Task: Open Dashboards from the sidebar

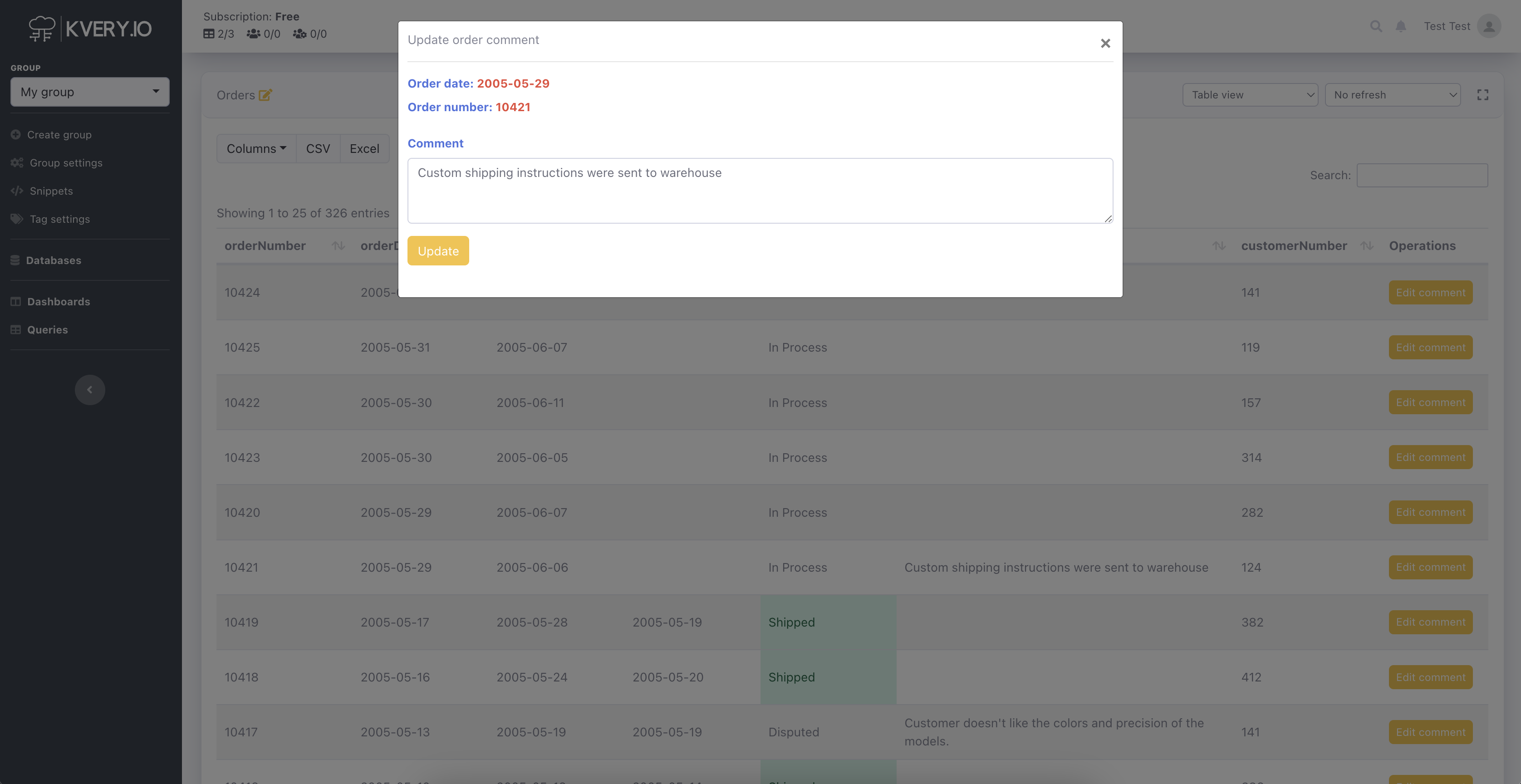Action: point(59,302)
